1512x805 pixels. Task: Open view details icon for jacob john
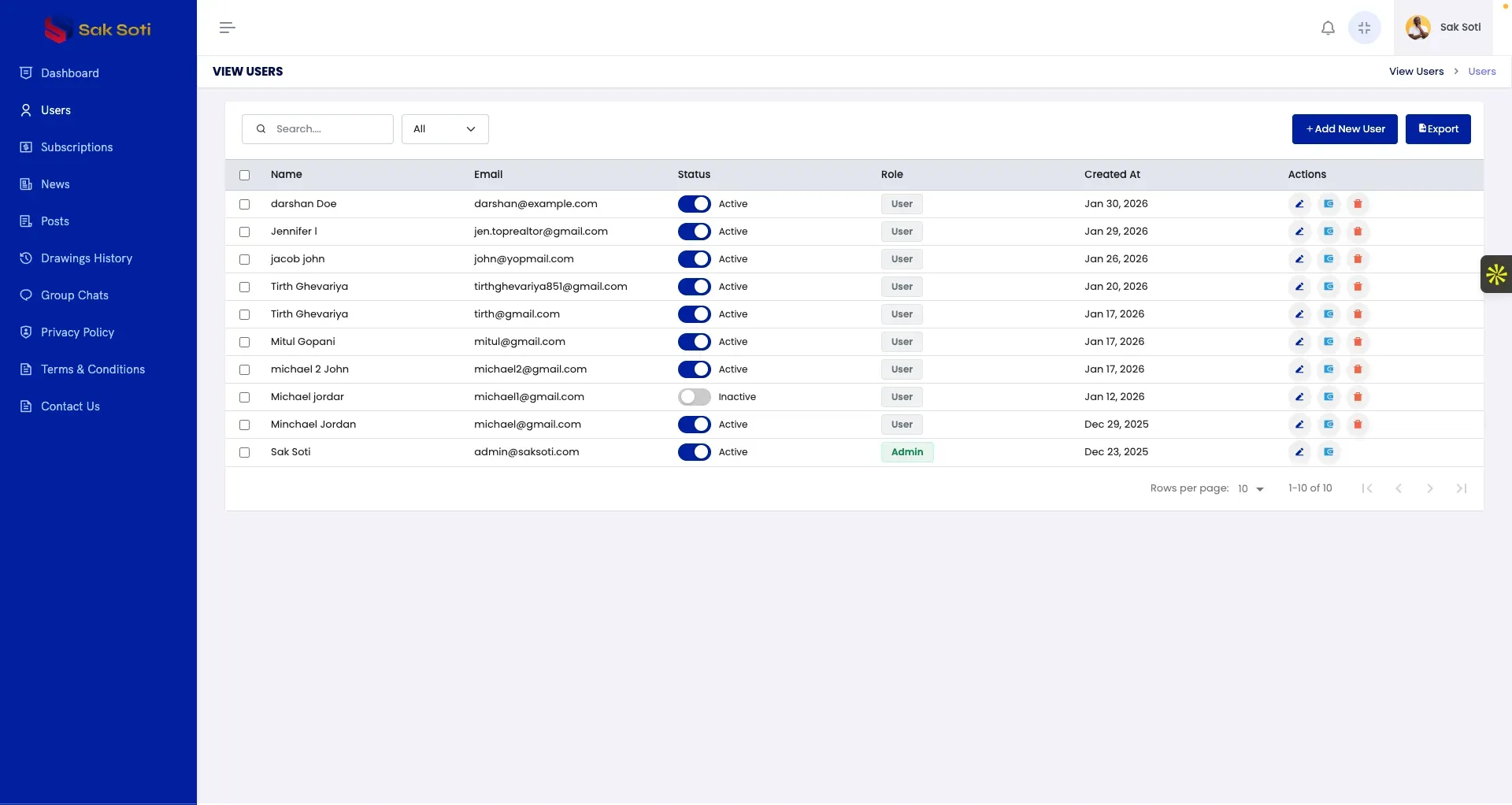1329,259
